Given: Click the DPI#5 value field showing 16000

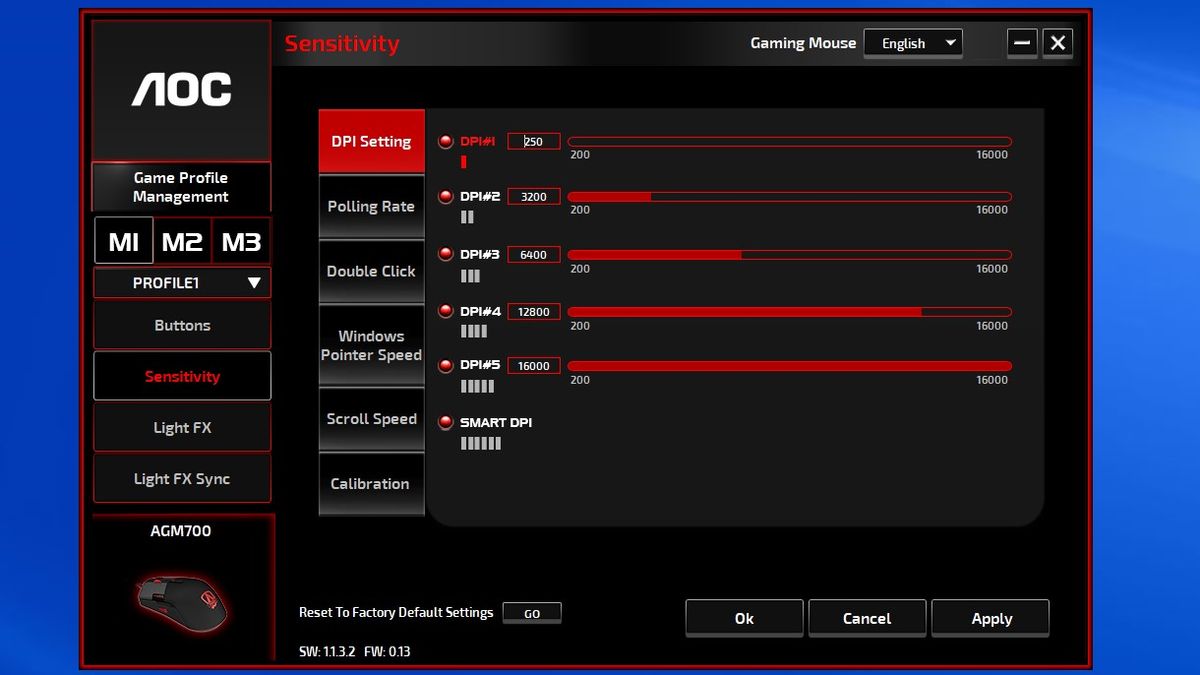Looking at the screenshot, I should 534,365.
